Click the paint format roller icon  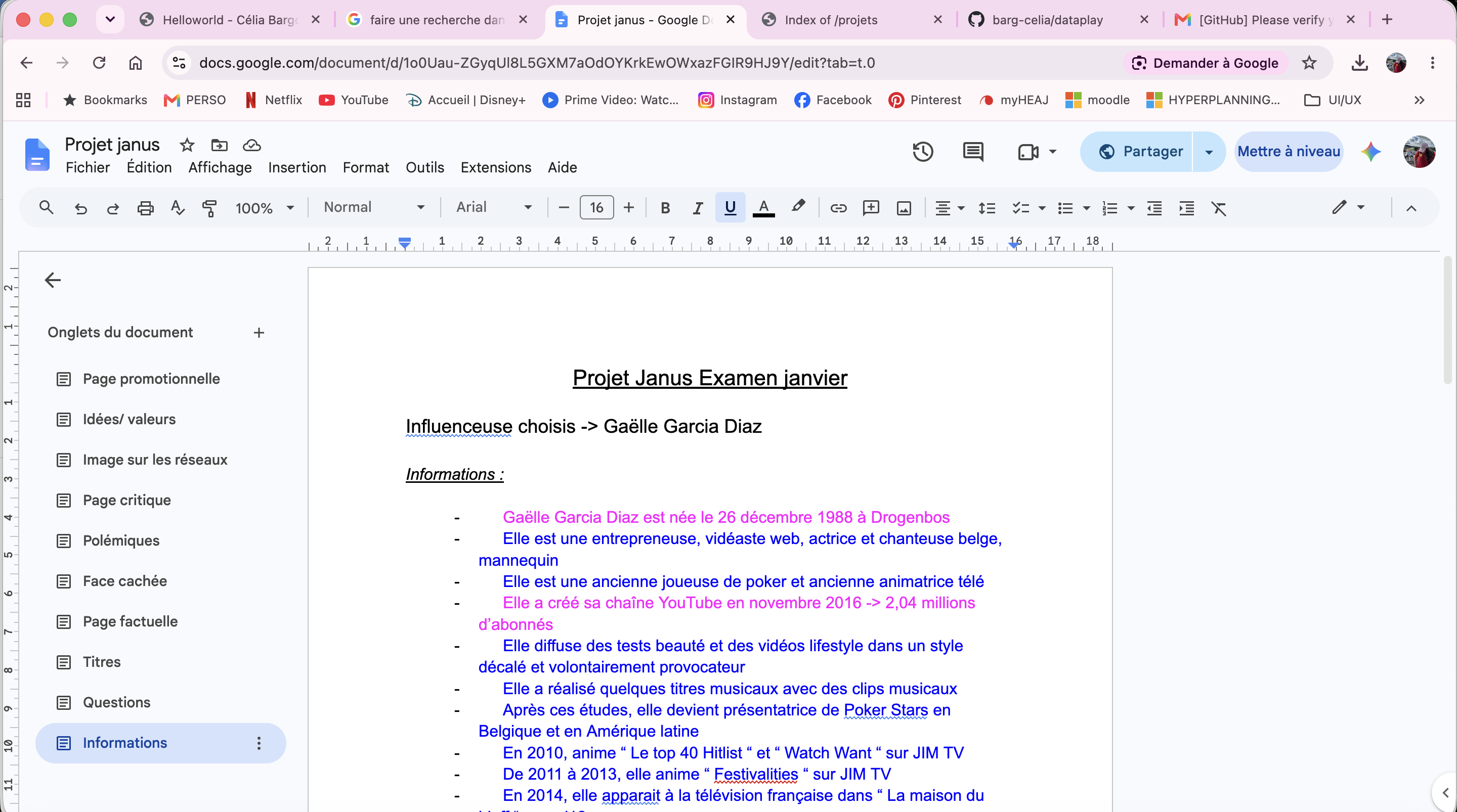click(x=209, y=208)
